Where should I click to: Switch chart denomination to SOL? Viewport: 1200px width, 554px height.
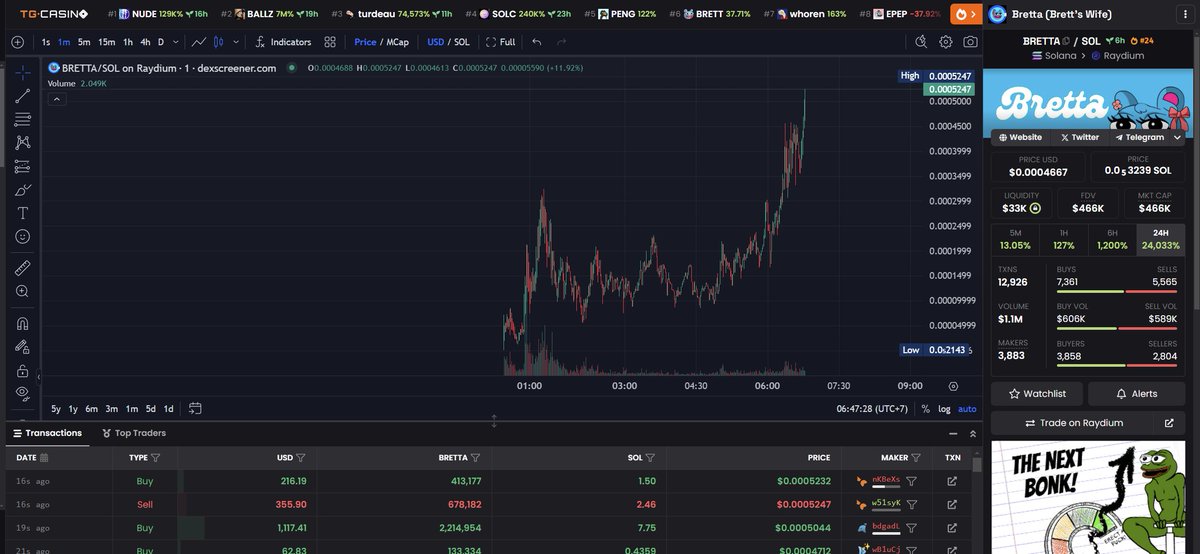(462, 42)
